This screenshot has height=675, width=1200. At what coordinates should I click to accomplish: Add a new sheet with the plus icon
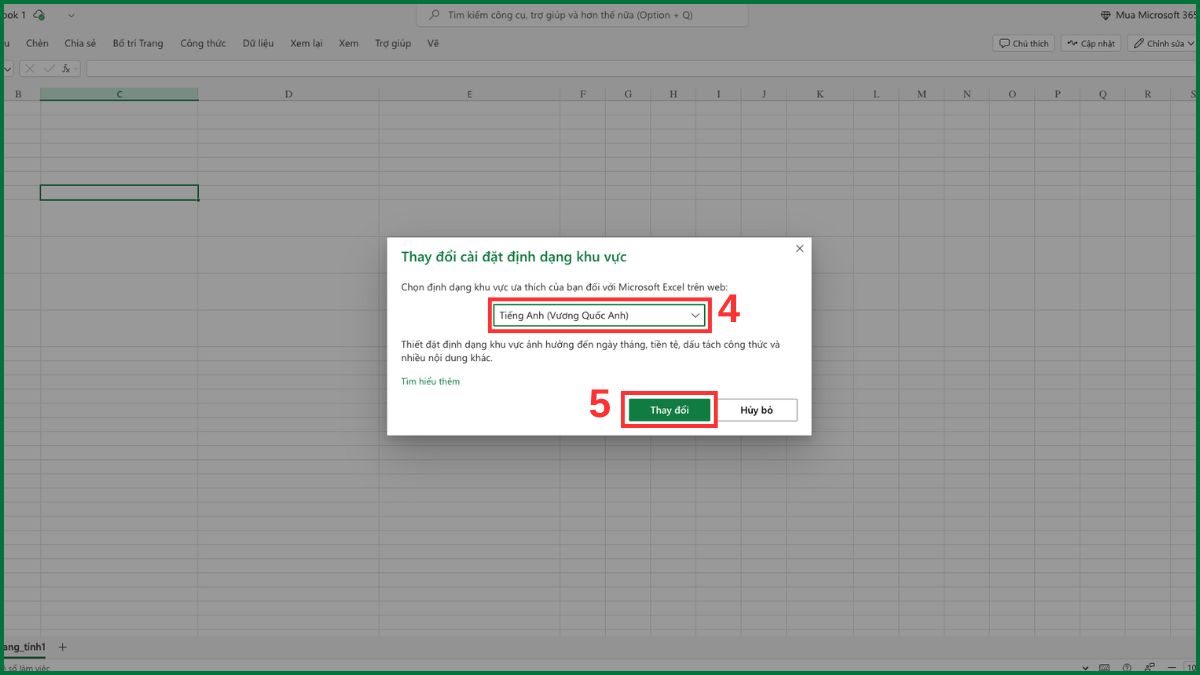click(62, 647)
